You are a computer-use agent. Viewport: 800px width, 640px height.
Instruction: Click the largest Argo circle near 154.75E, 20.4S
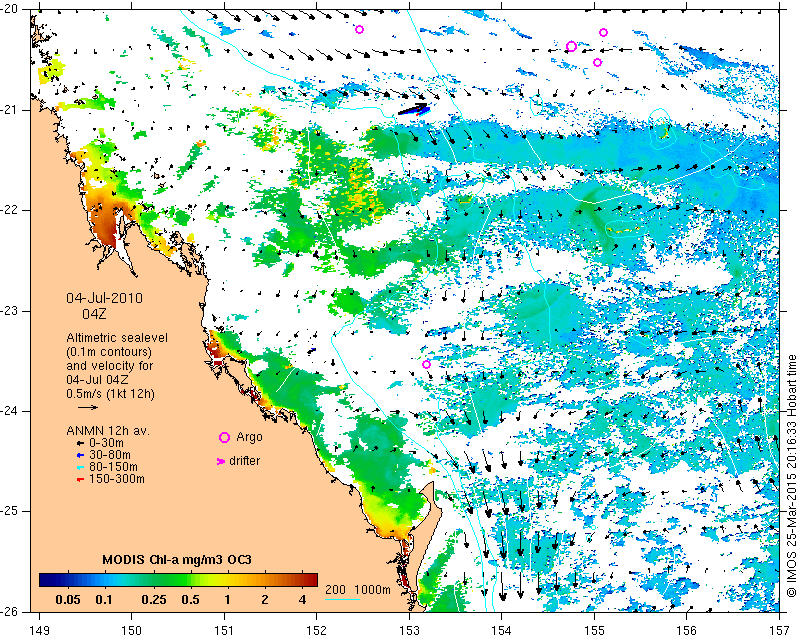pyautogui.click(x=571, y=46)
